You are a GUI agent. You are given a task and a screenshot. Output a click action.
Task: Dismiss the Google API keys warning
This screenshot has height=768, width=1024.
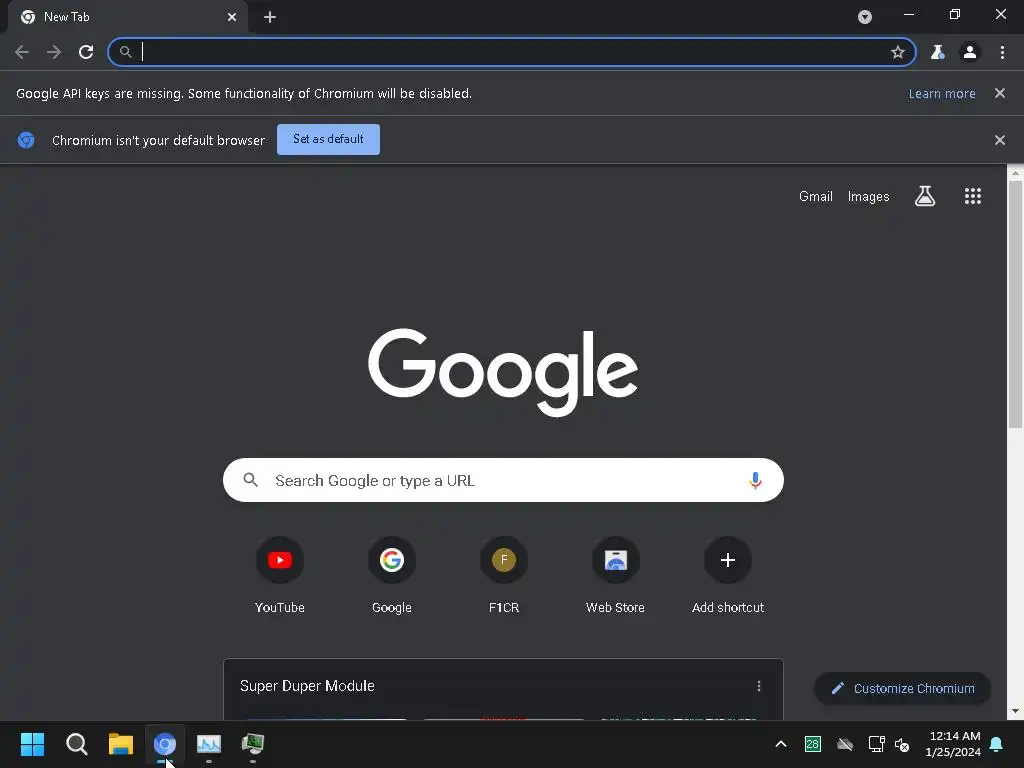point(999,93)
